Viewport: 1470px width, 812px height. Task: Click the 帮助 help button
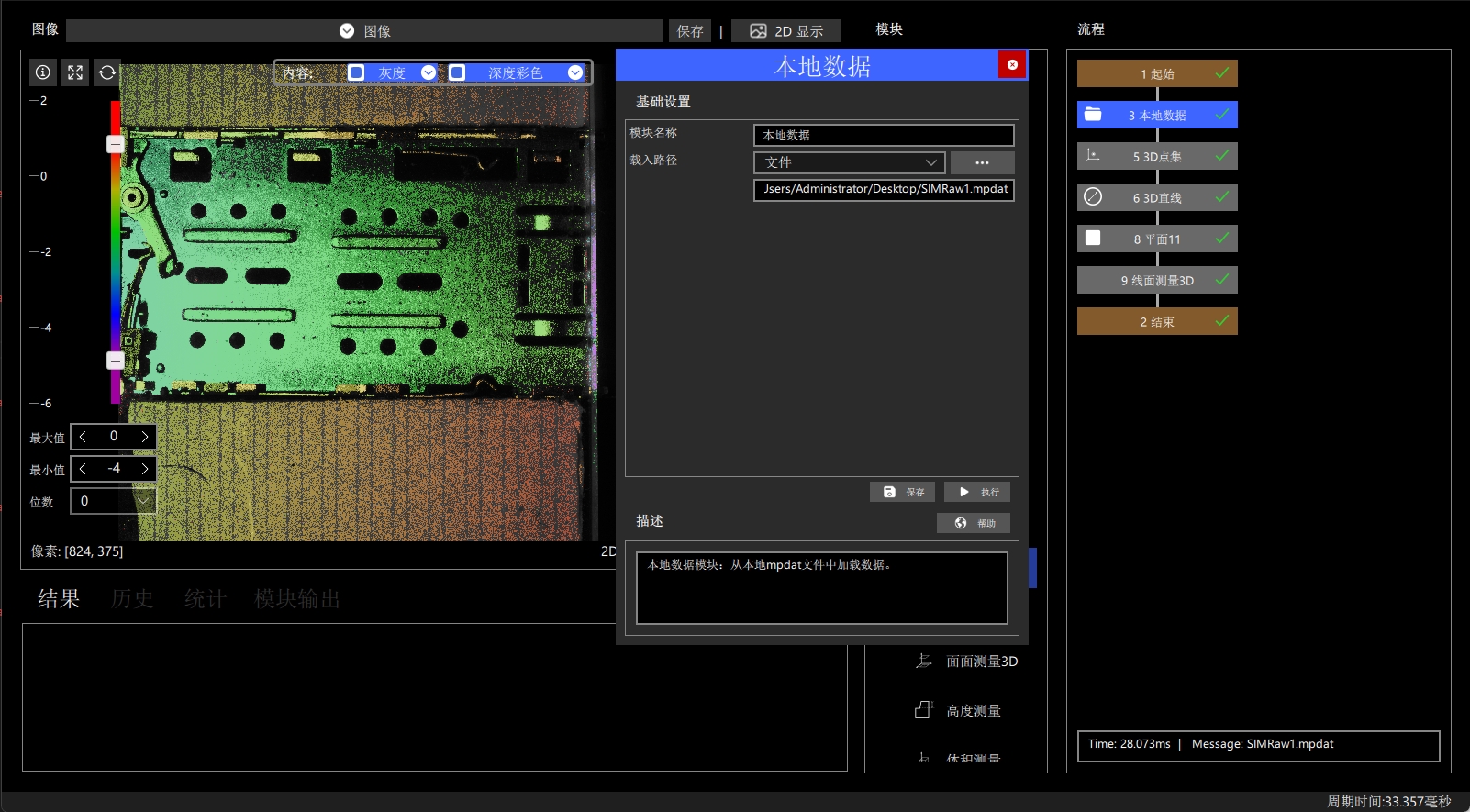[x=974, y=523]
